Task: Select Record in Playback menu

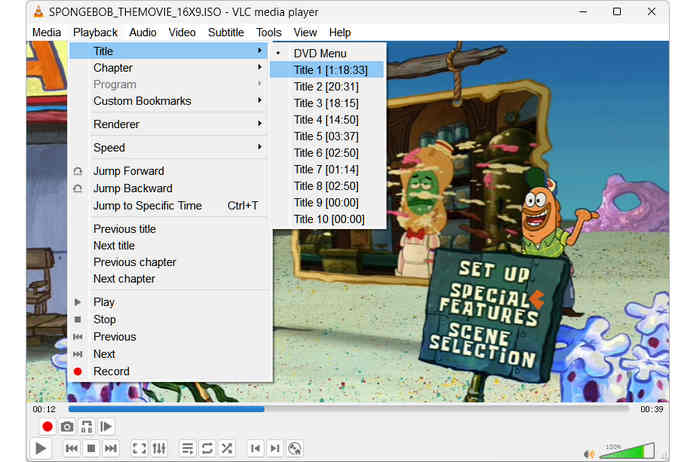Action: 169,371
